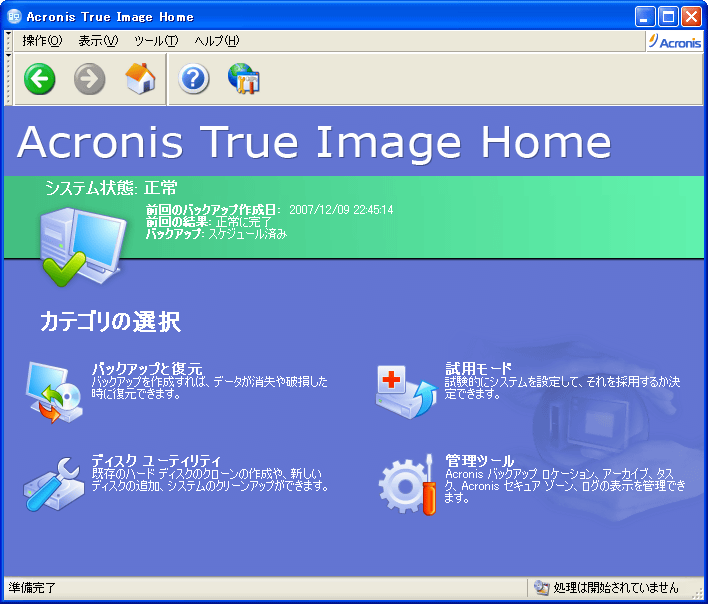Screen dimensions: 708x604
Task: Click the window resize grip in status bar
Action: (x=698, y=593)
